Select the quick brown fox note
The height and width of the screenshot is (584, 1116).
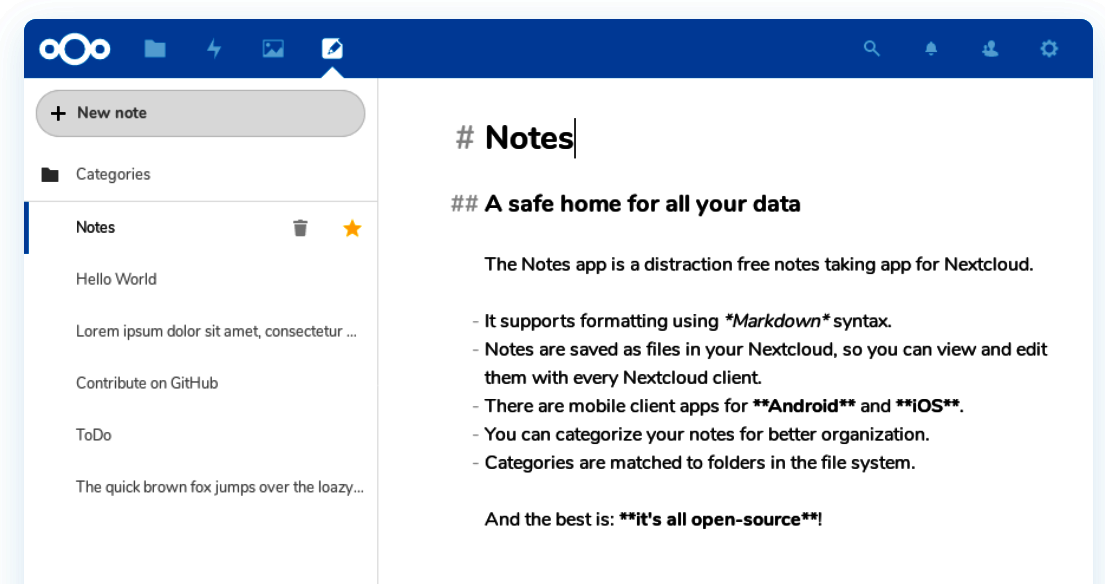220,487
